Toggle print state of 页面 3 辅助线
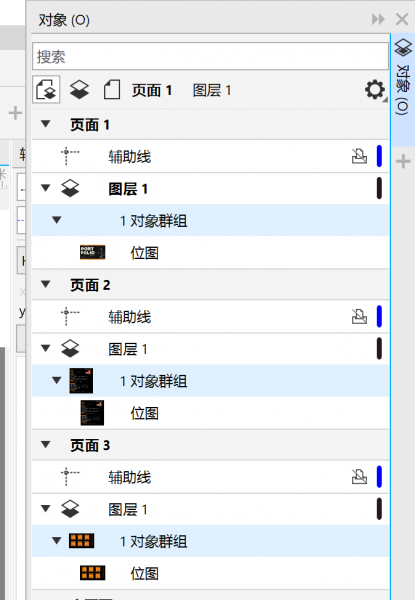 (360, 477)
